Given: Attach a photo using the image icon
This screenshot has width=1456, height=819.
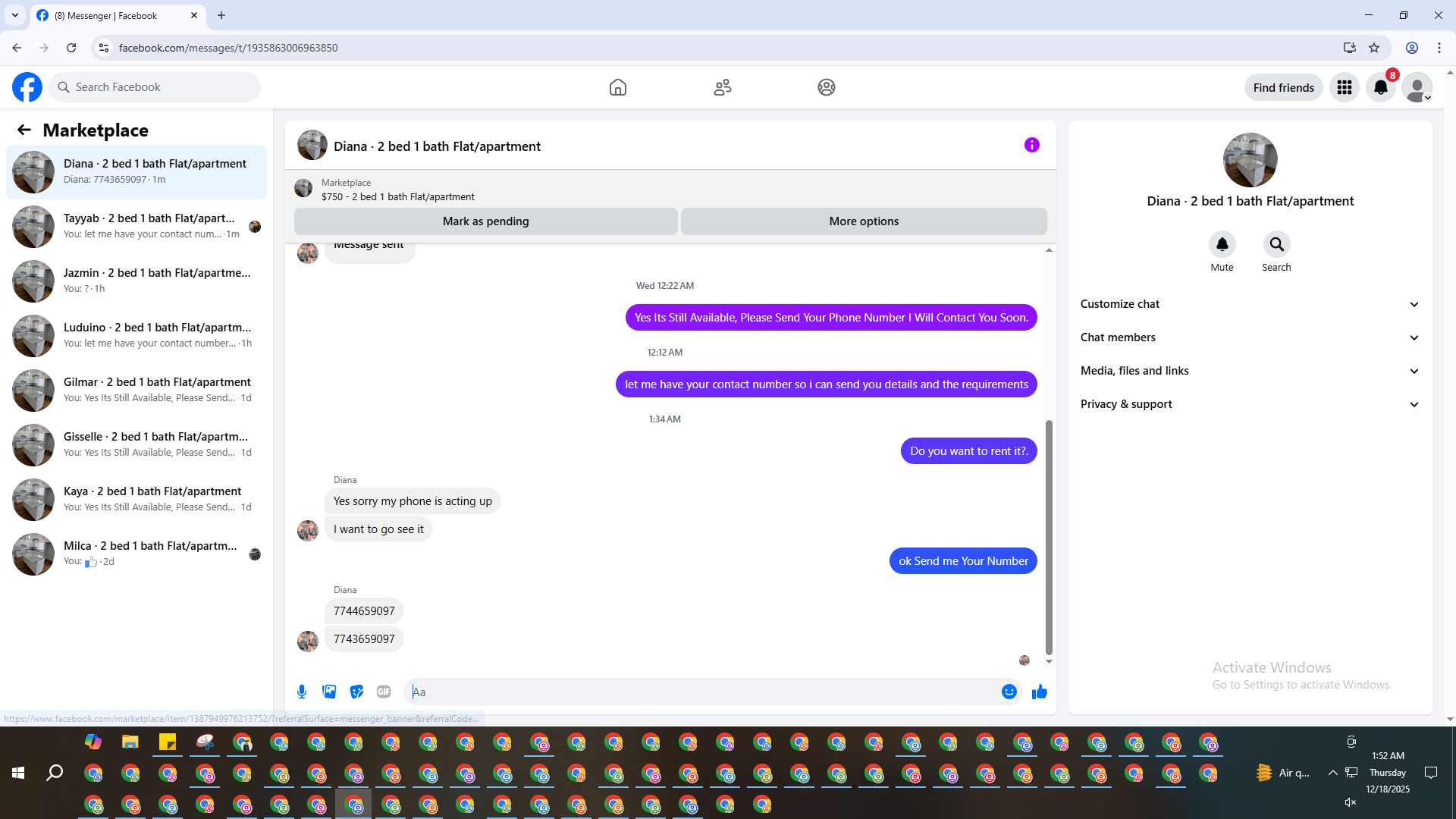Looking at the screenshot, I should pyautogui.click(x=329, y=692).
